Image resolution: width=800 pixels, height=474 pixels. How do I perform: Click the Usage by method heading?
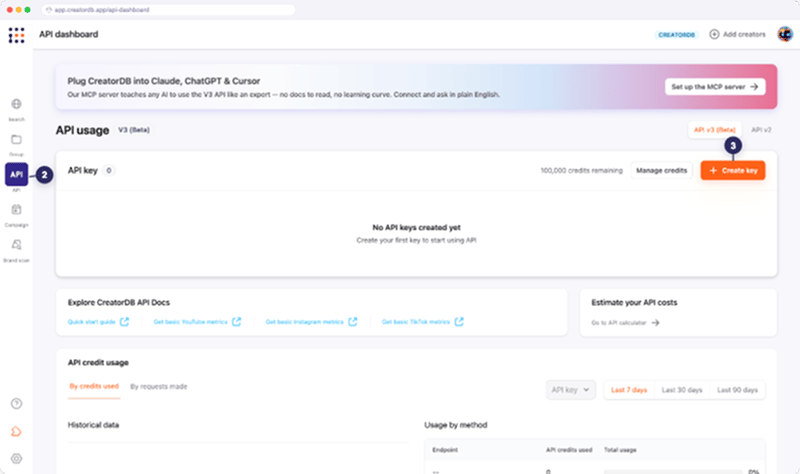[456, 425]
